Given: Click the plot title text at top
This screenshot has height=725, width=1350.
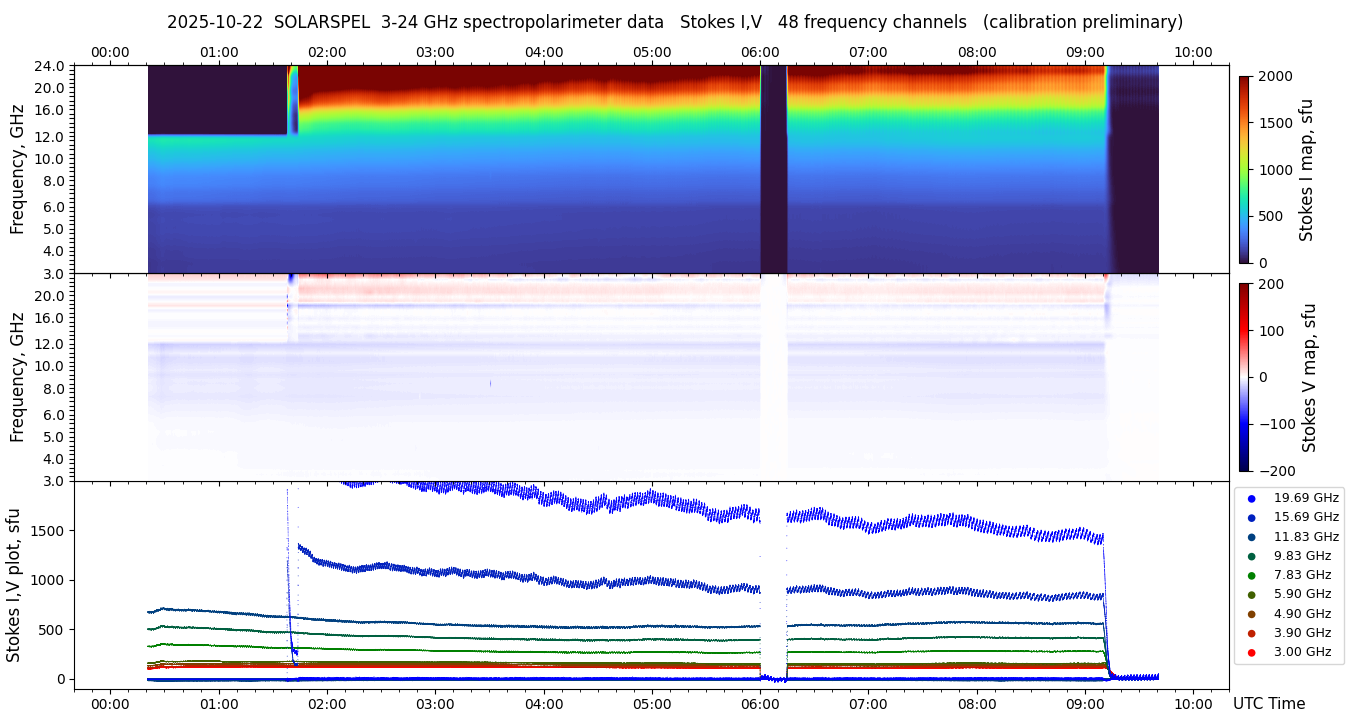Looking at the screenshot, I should tap(675, 22).
